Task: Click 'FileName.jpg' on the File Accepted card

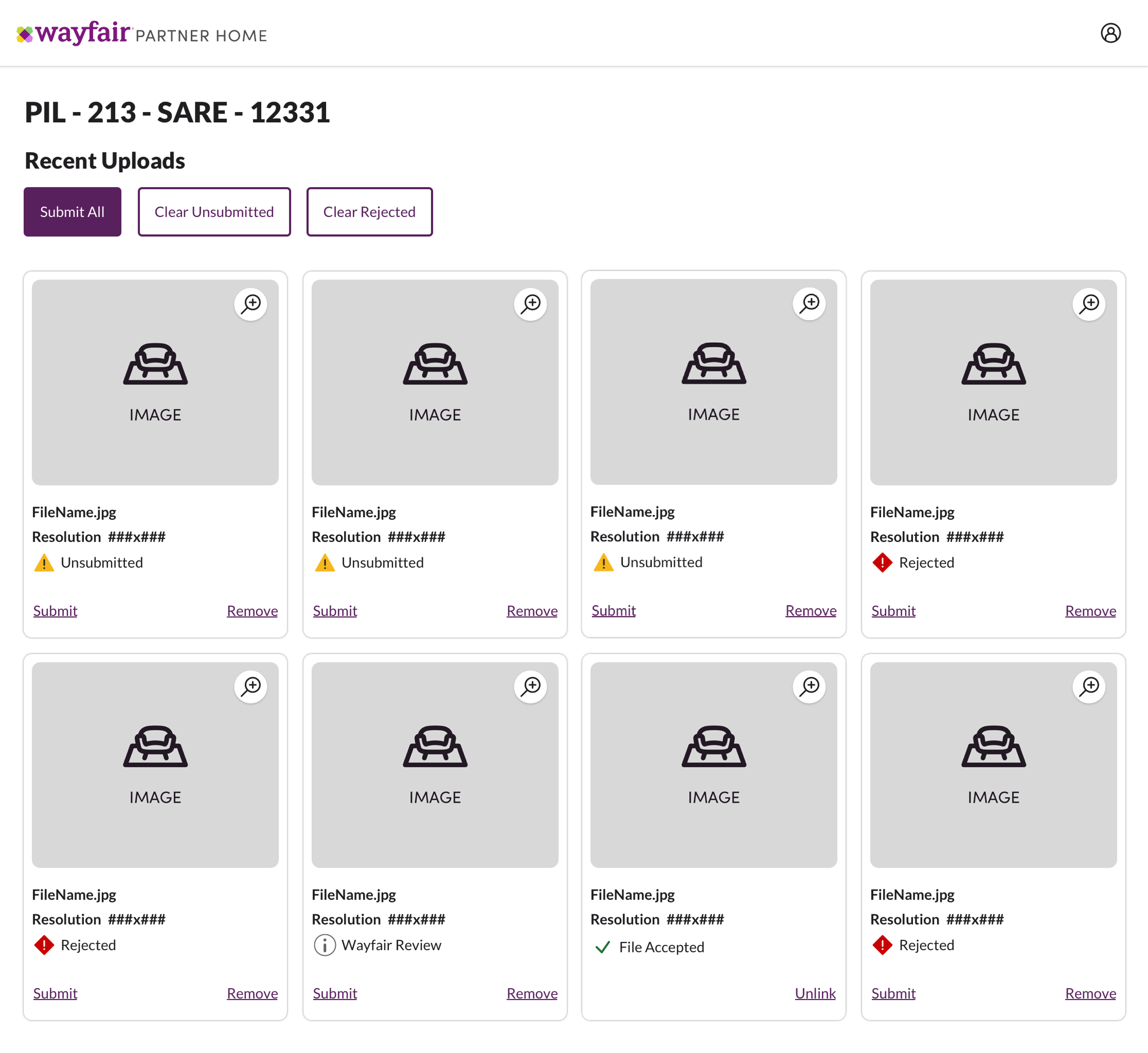Action: 633,895
